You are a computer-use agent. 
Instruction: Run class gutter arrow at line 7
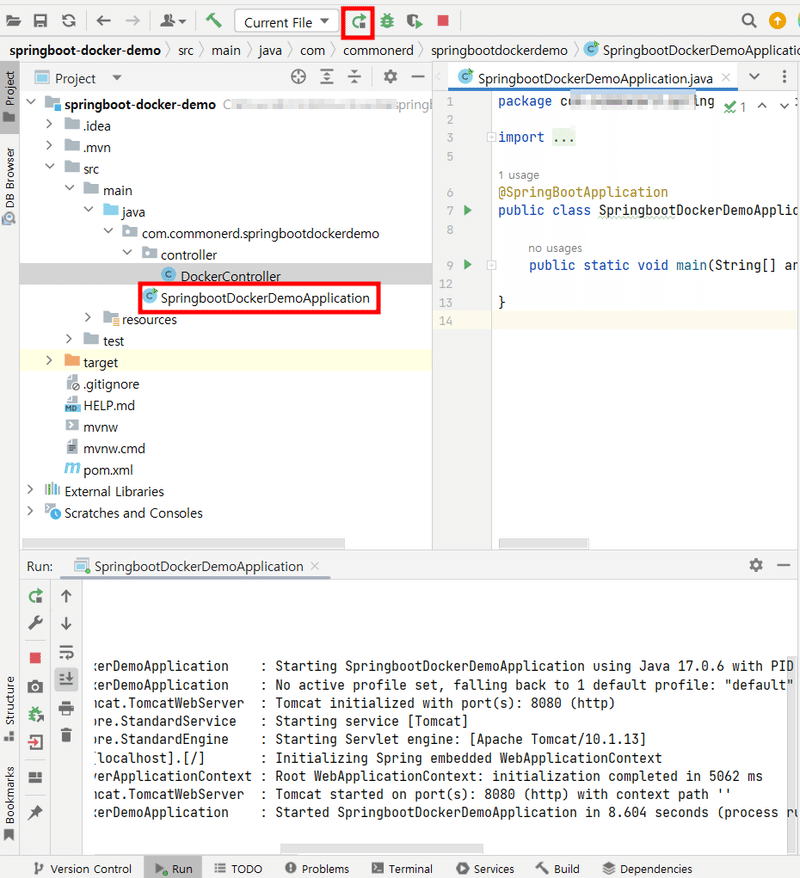[468, 211]
